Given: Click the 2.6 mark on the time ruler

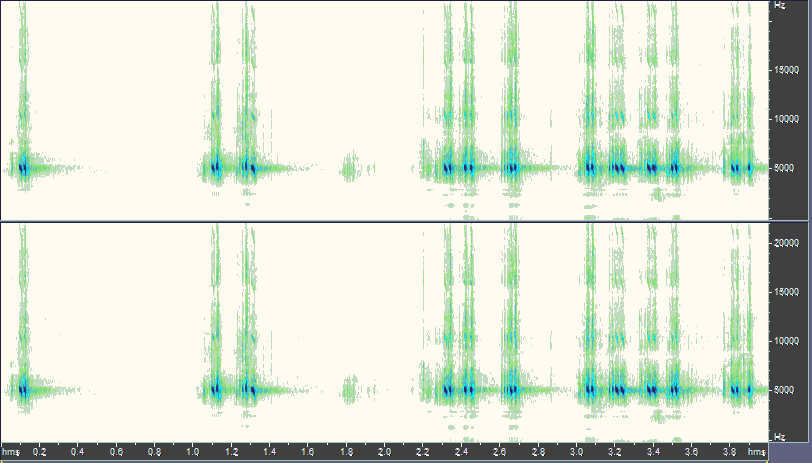Looking at the screenshot, I should pos(499,452).
